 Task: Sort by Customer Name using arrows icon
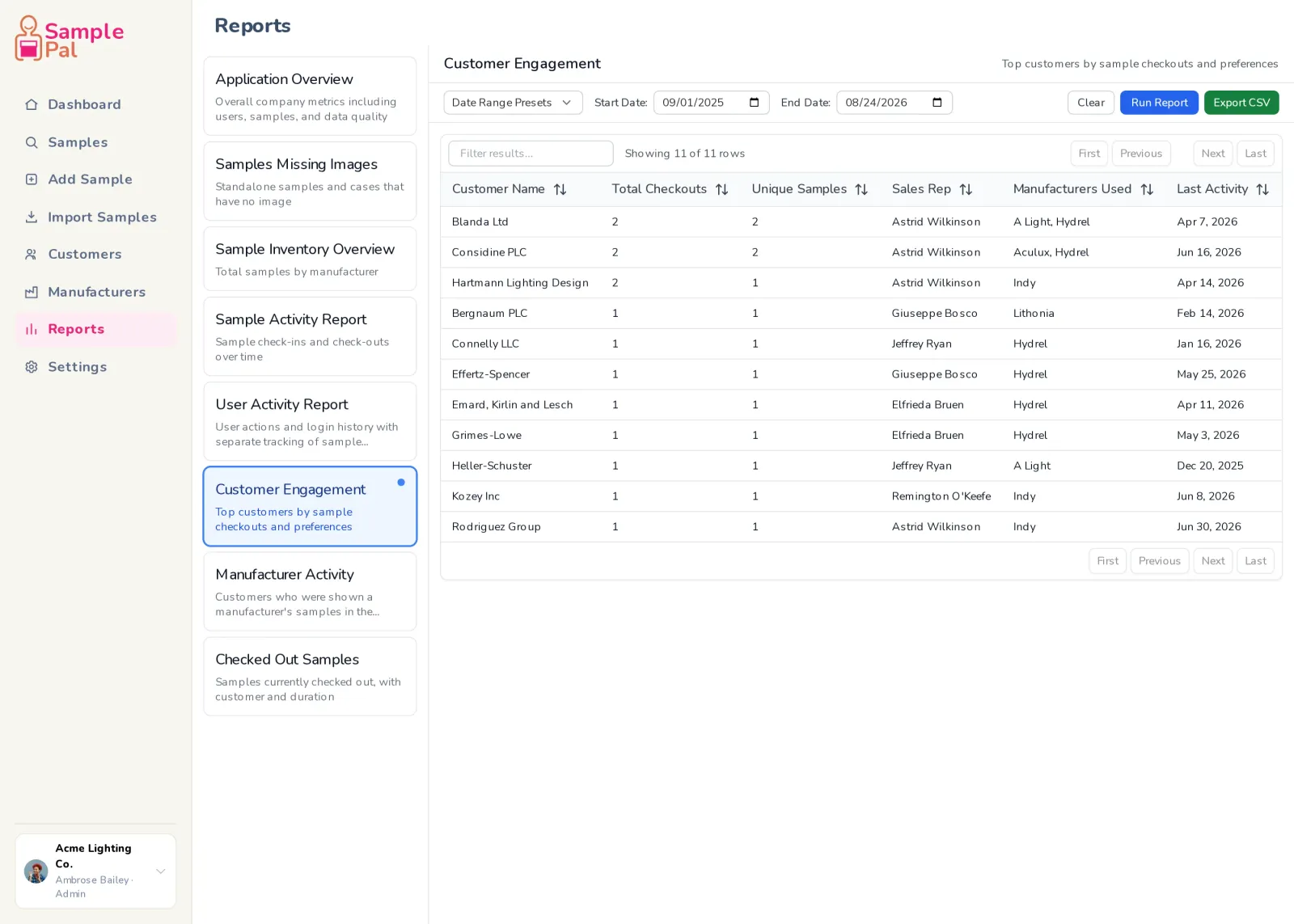[560, 189]
